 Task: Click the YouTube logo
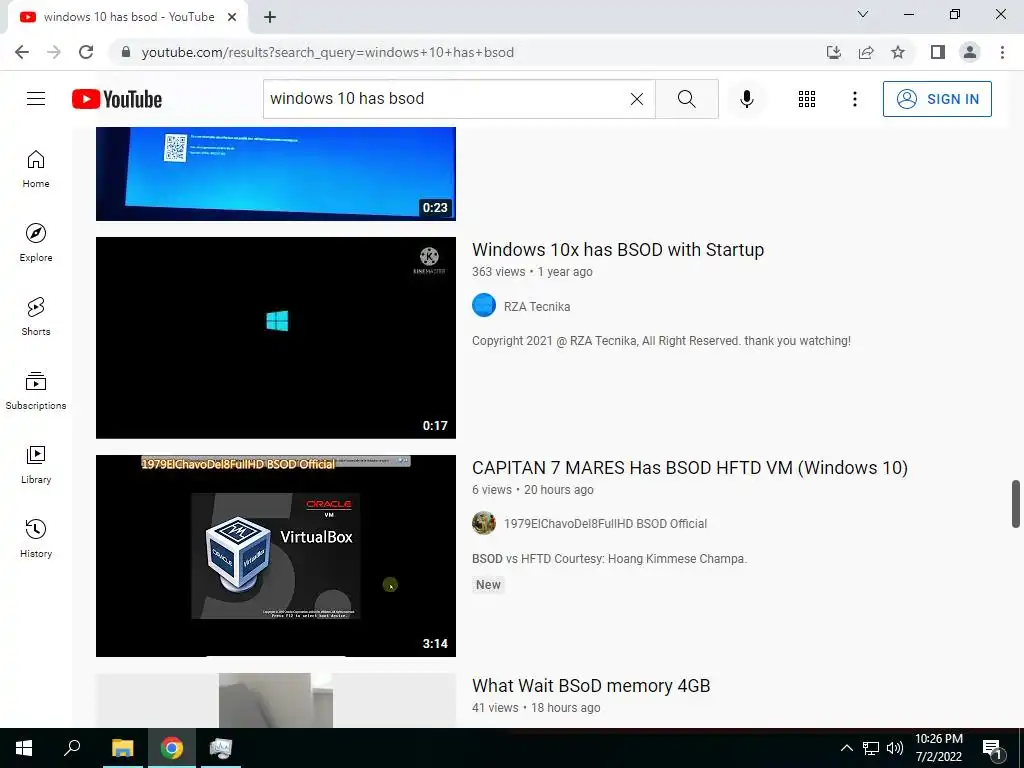tap(117, 99)
